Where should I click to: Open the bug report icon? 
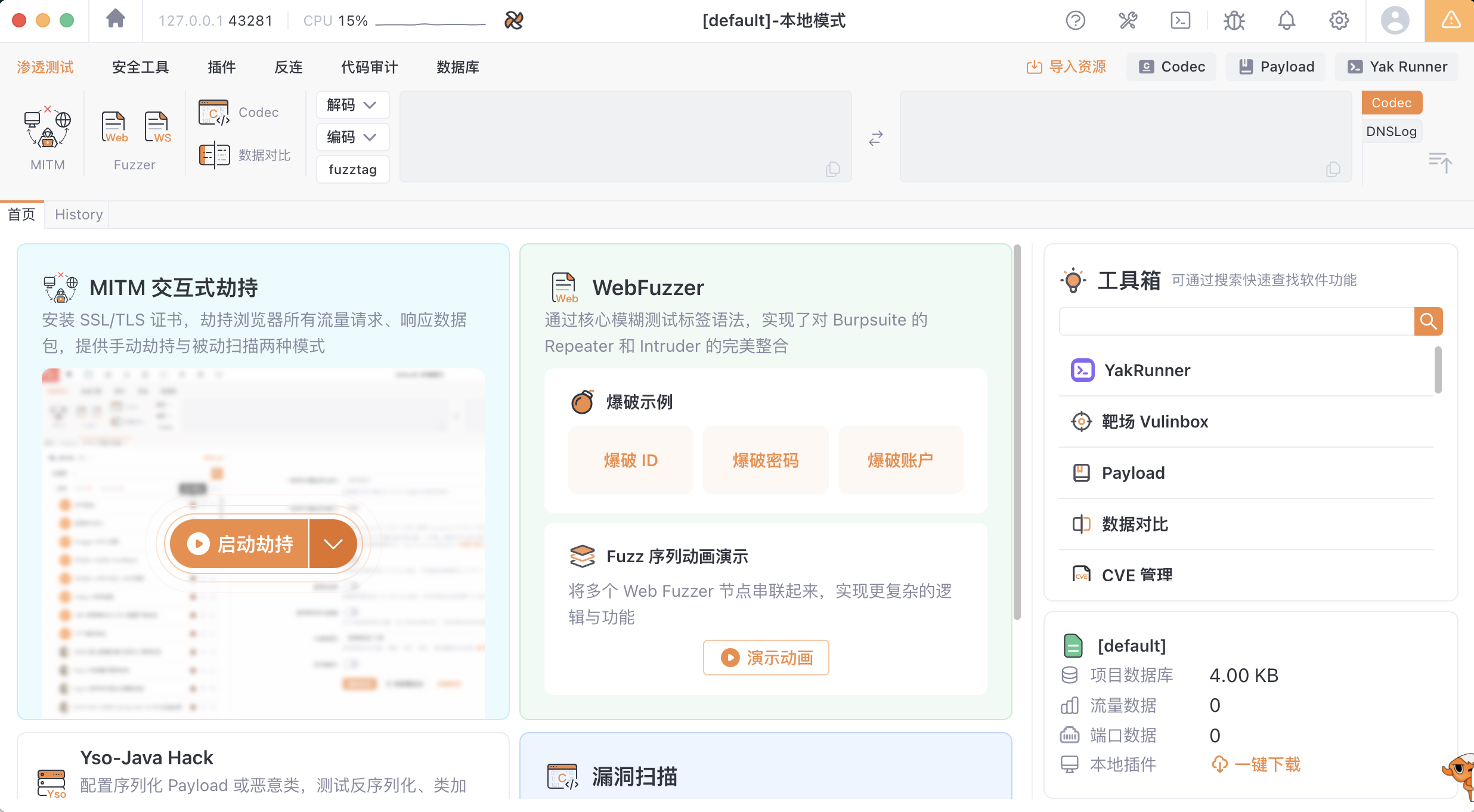(x=1234, y=21)
